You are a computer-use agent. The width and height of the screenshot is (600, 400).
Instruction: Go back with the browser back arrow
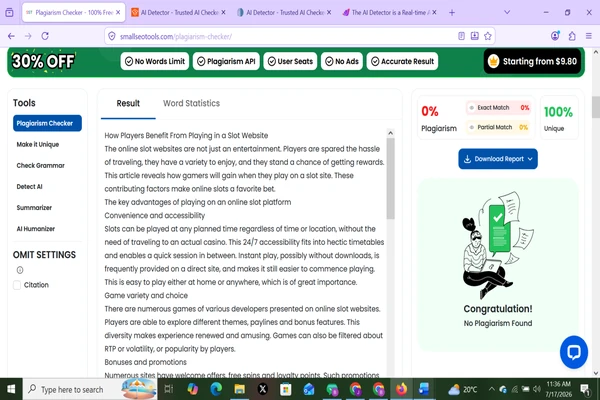11,36
